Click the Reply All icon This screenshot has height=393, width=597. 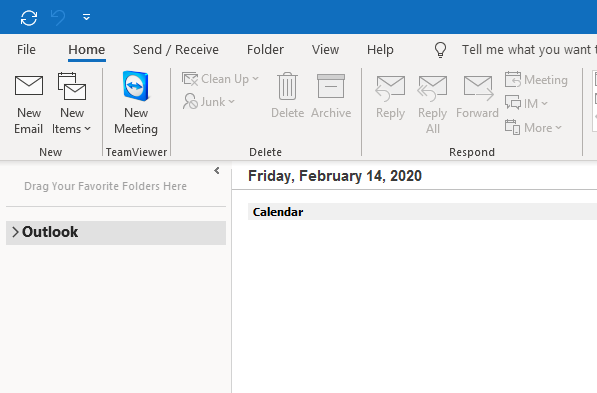[x=433, y=88]
